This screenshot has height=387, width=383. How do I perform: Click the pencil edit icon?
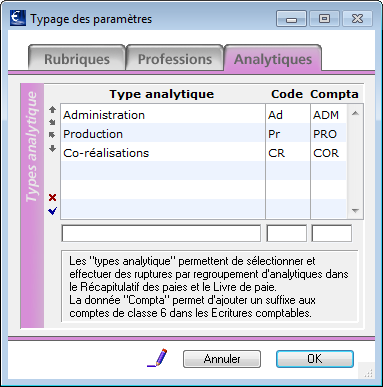click(x=157, y=358)
